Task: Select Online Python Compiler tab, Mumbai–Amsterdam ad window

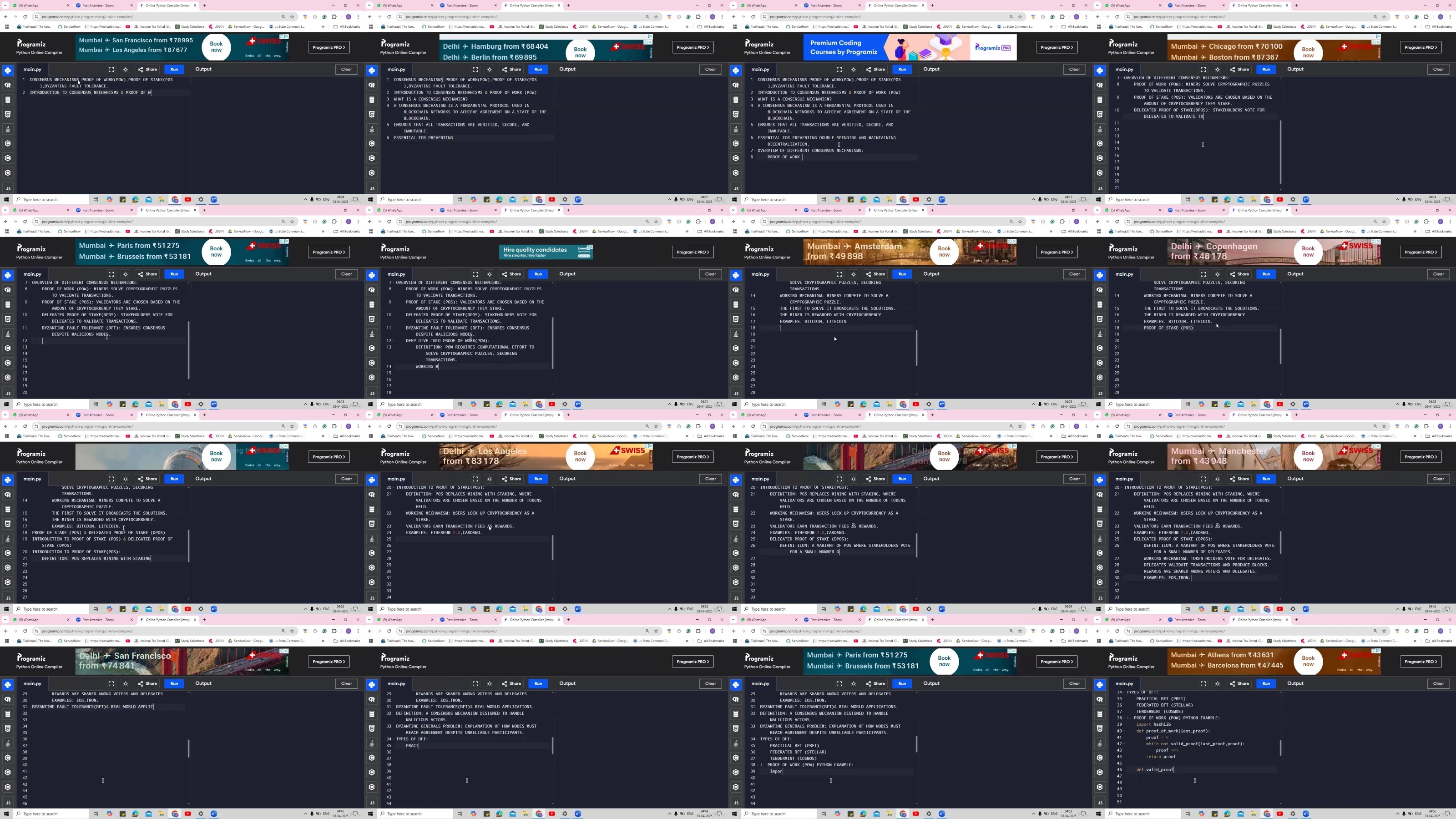Action: (896, 210)
